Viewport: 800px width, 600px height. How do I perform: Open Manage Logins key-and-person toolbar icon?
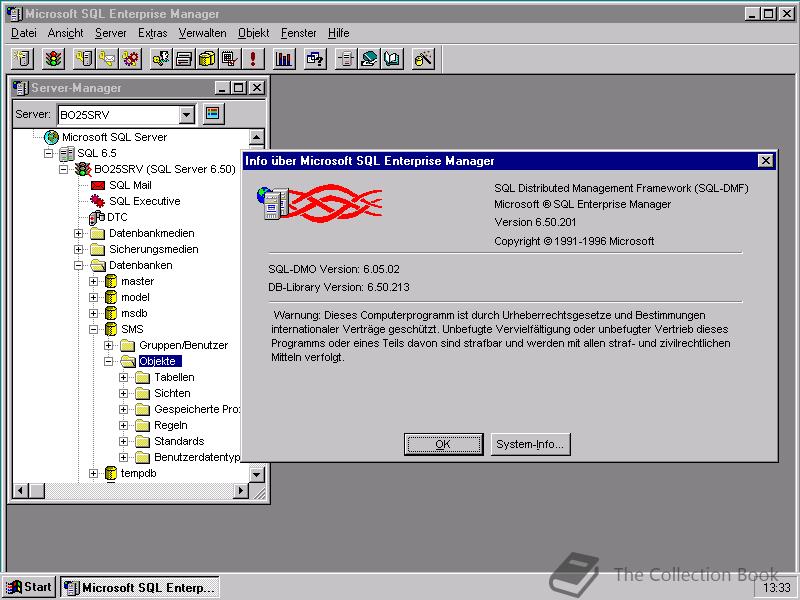pyautogui.click(x=161, y=59)
